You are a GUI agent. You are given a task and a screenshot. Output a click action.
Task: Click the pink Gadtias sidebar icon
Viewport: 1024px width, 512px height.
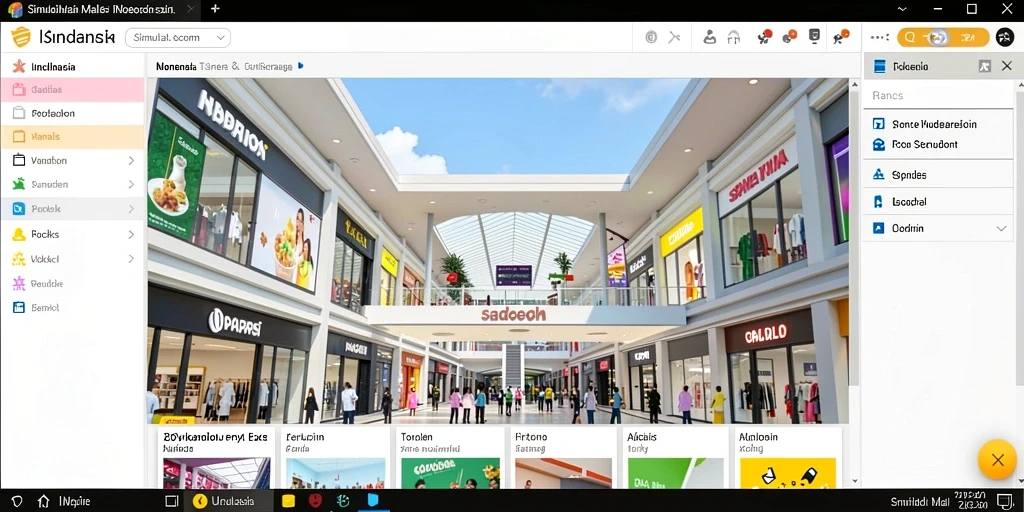click(18, 89)
